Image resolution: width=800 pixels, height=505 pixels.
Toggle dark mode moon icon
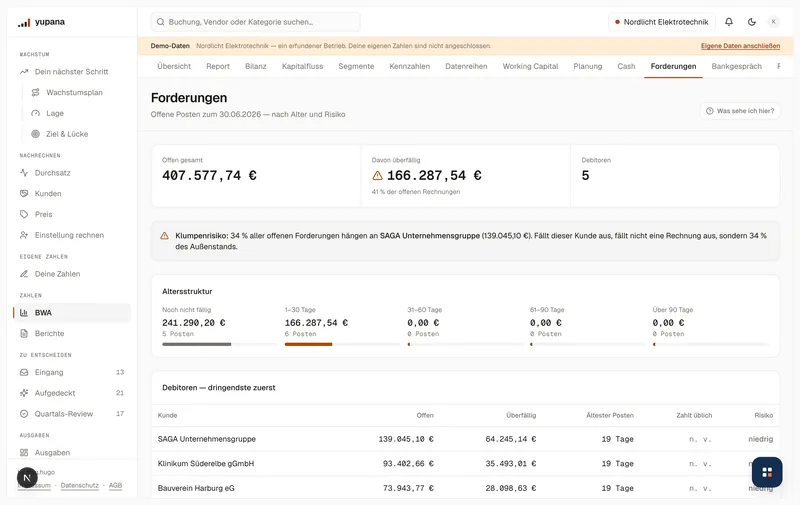[752, 22]
